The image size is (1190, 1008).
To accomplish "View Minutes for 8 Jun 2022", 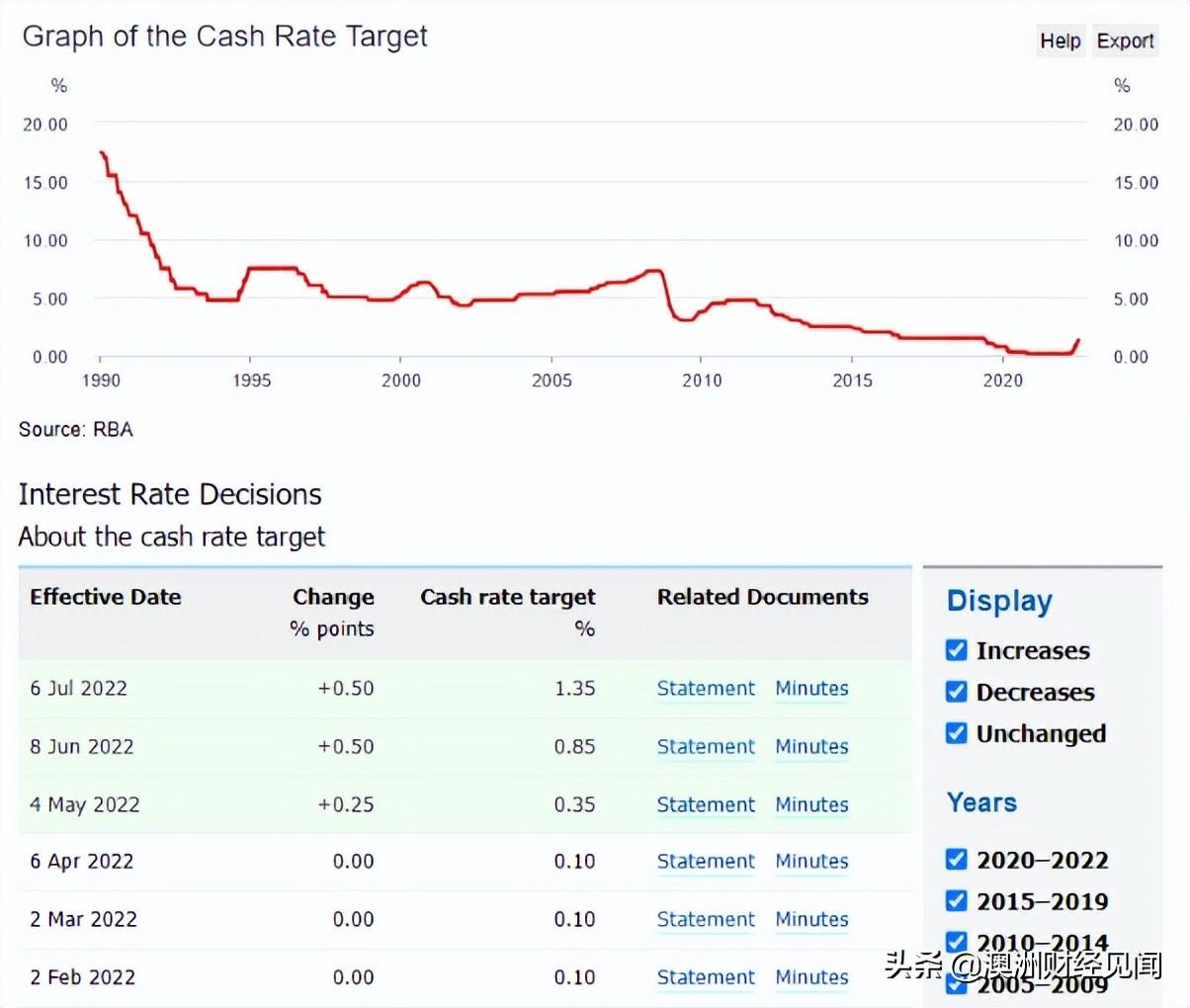I will 811,747.
